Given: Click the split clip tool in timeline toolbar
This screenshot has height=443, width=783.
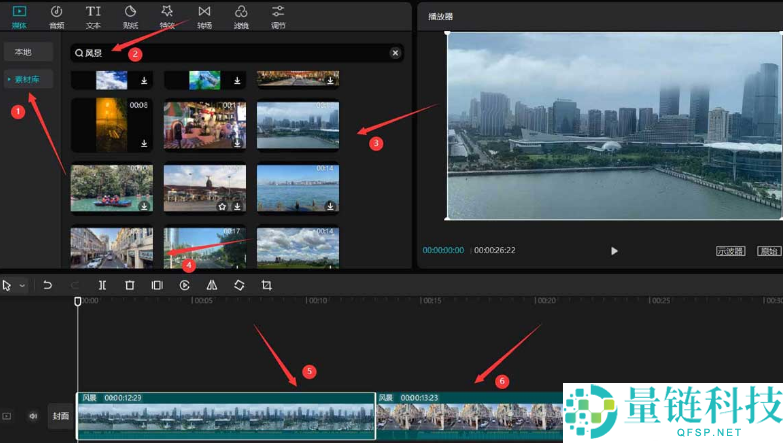Looking at the screenshot, I should click(103, 285).
